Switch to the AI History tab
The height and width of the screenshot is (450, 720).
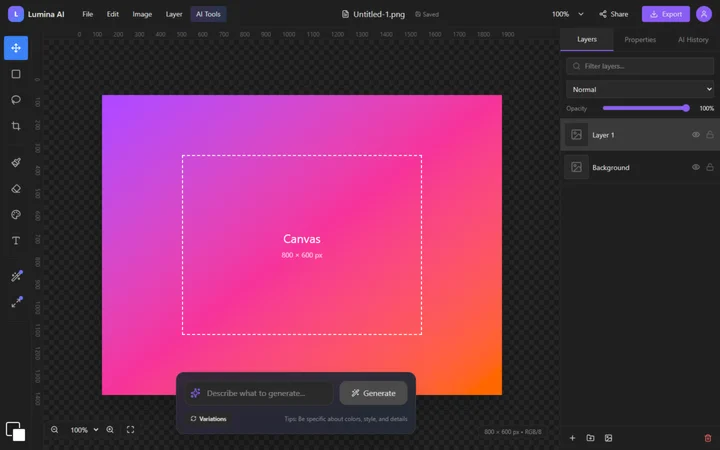coord(693,40)
